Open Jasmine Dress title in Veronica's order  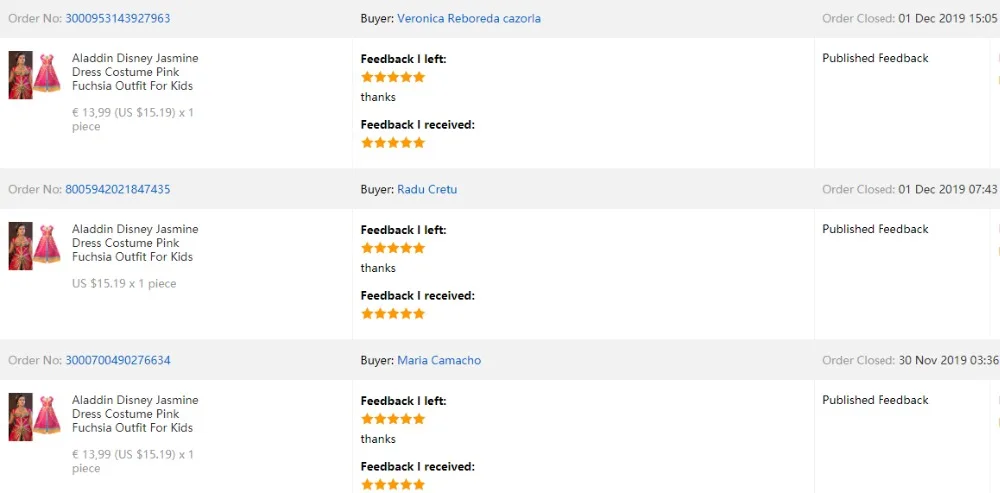point(135,72)
